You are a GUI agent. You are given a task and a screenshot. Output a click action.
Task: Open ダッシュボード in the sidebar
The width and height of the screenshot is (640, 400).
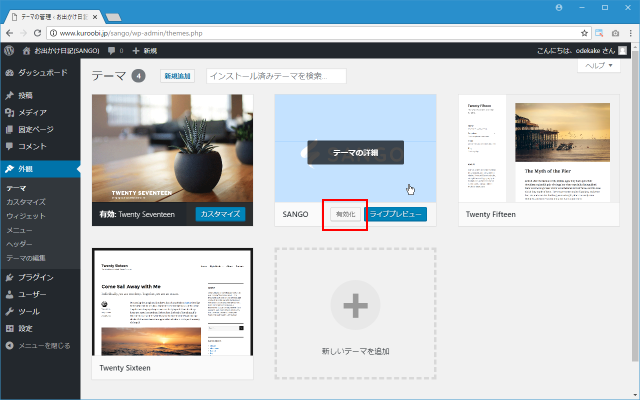tap(40, 73)
